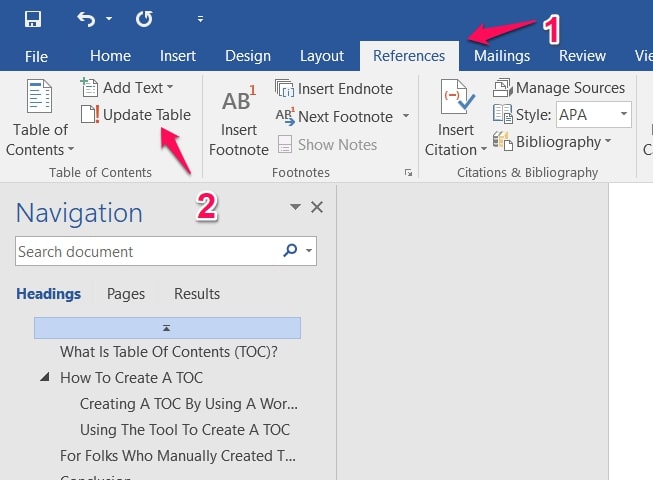
Task: Open Navigation pane task options arrow
Action: coord(295,206)
